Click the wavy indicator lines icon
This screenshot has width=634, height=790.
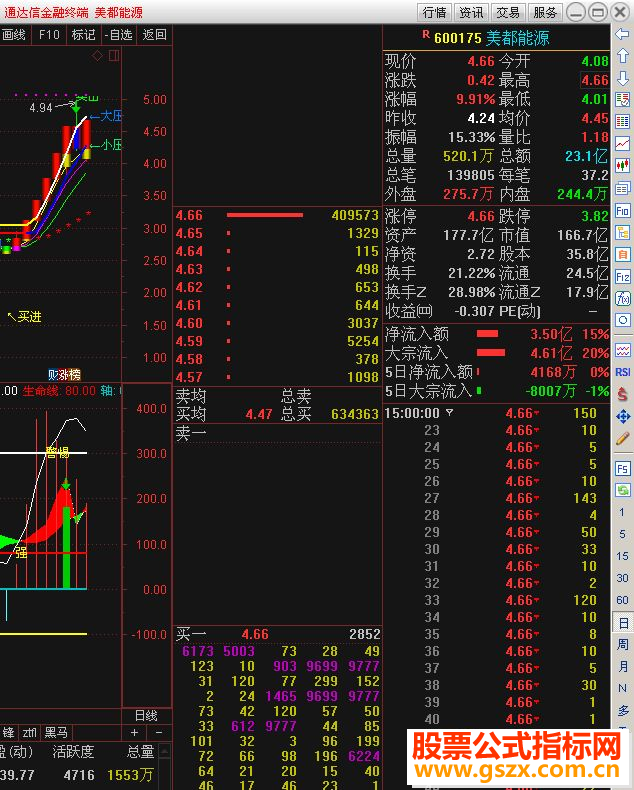coord(622,350)
